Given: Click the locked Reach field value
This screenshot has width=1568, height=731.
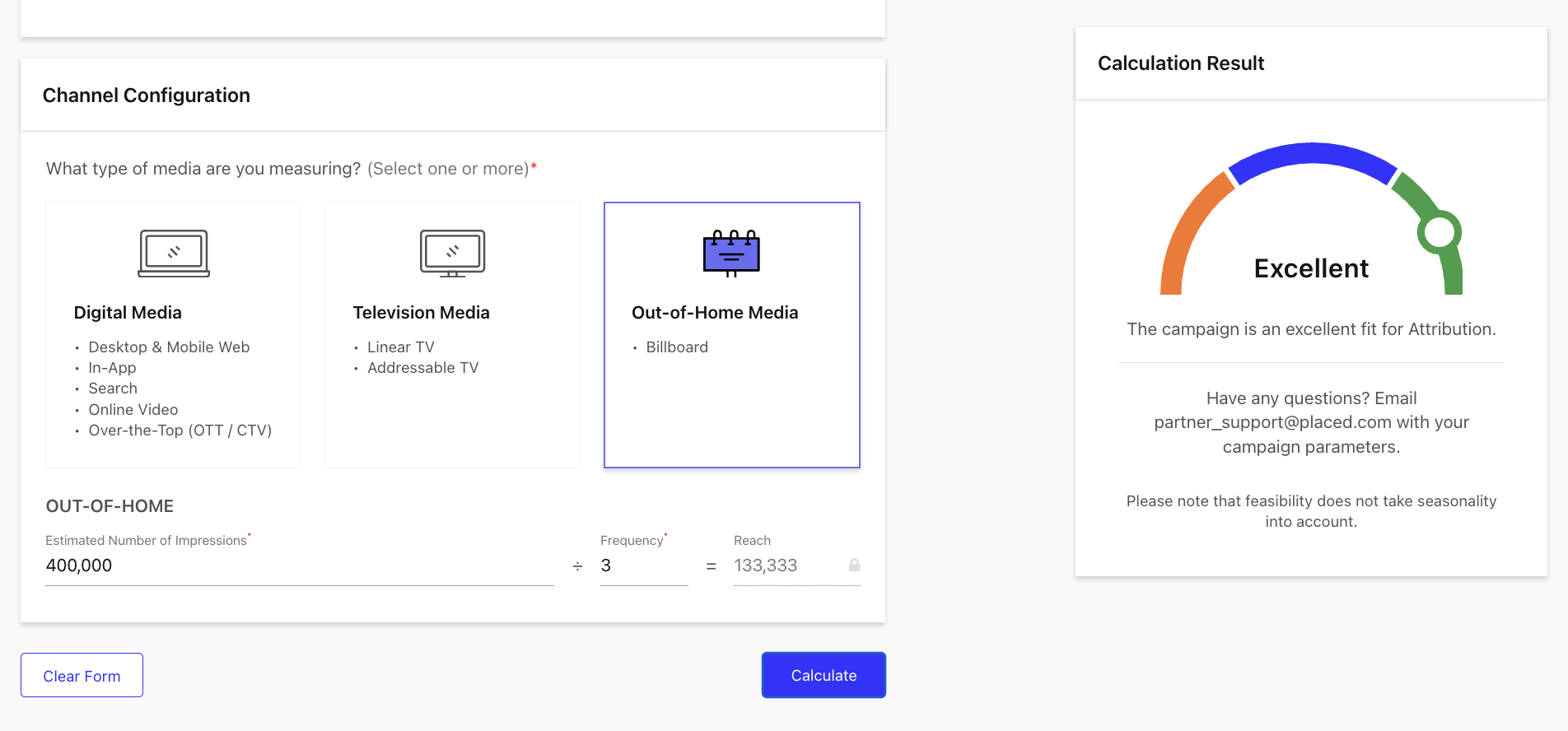Looking at the screenshot, I should (765, 566).
